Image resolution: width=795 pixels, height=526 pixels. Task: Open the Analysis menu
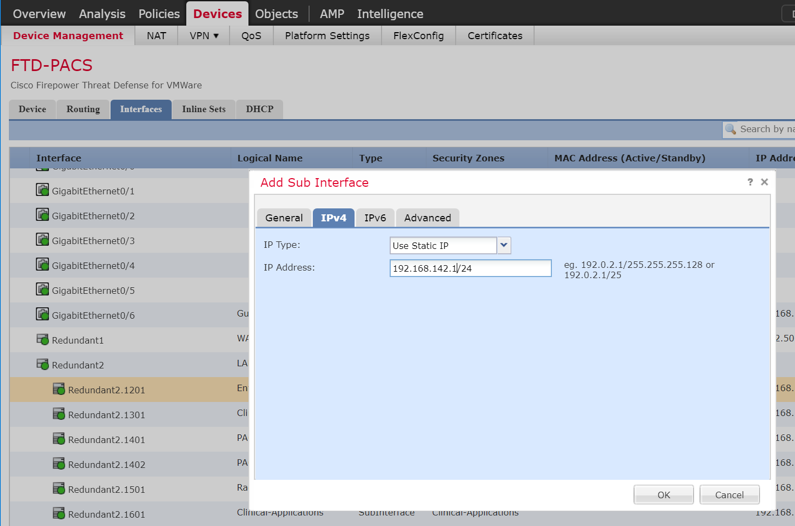pos(102,14)
